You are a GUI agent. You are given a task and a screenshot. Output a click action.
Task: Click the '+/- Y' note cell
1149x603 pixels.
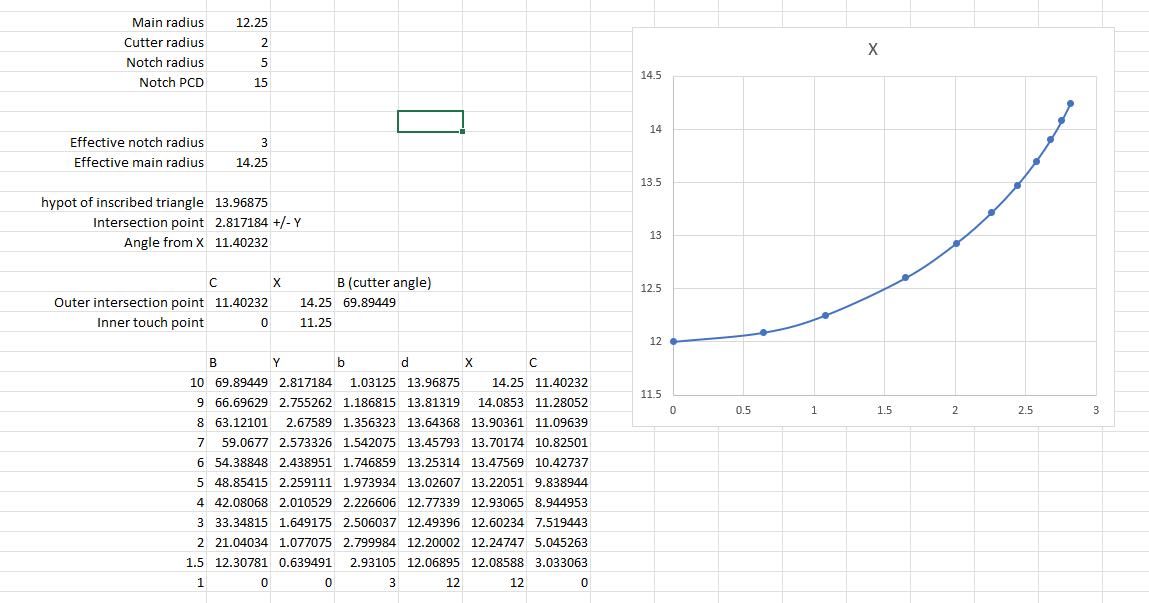point(287,222)
